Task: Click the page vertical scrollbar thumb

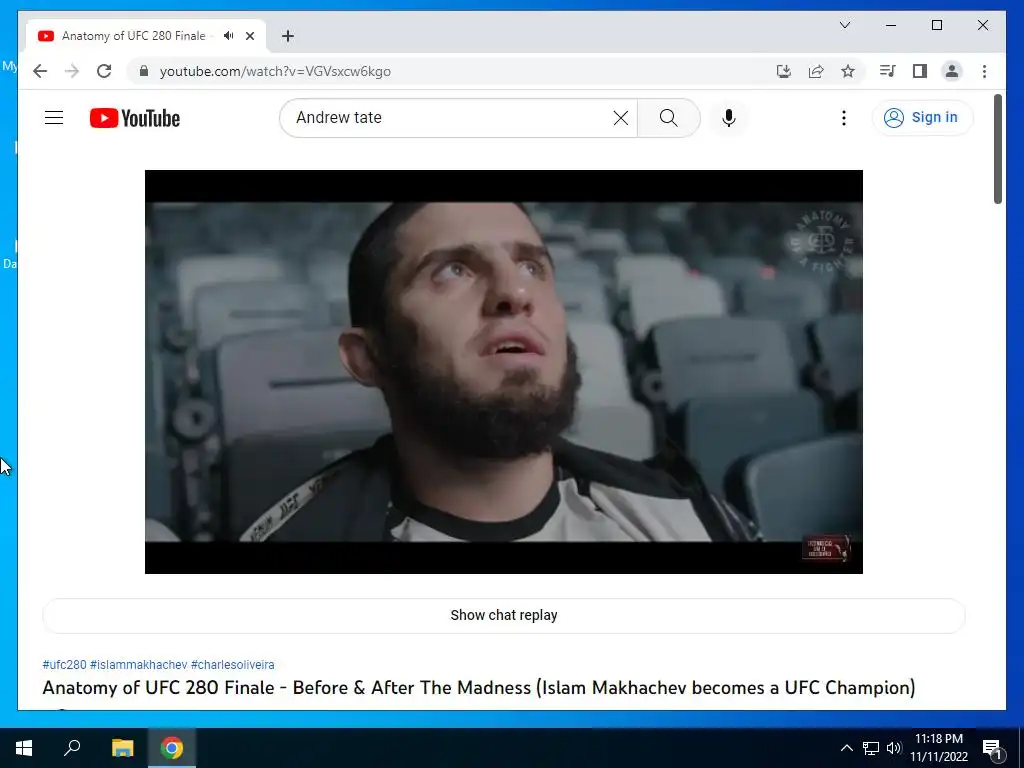Action: 997,149
